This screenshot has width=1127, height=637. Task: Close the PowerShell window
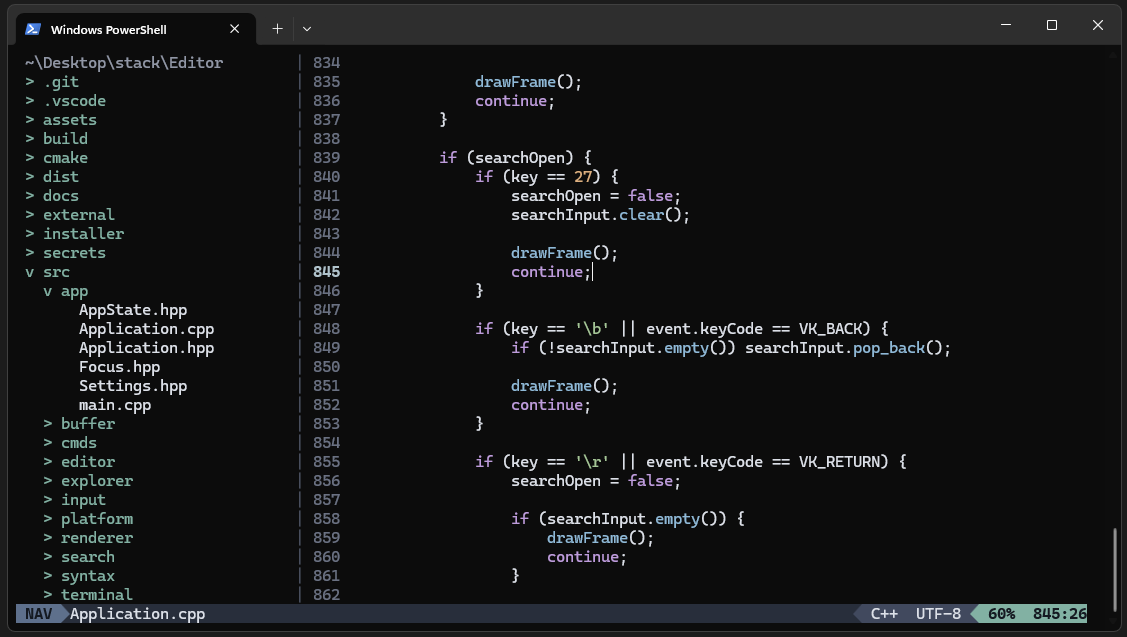pos(1098,25)
